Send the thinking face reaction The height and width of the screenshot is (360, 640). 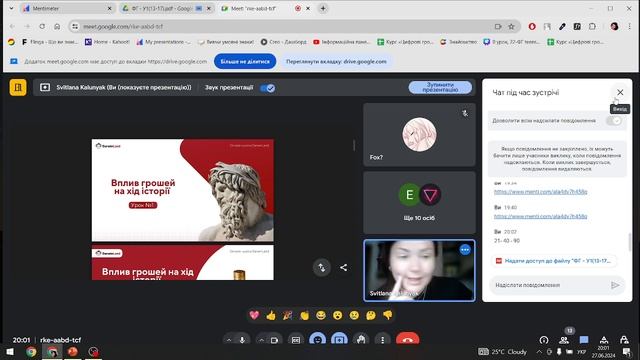(x=371, y=315)
